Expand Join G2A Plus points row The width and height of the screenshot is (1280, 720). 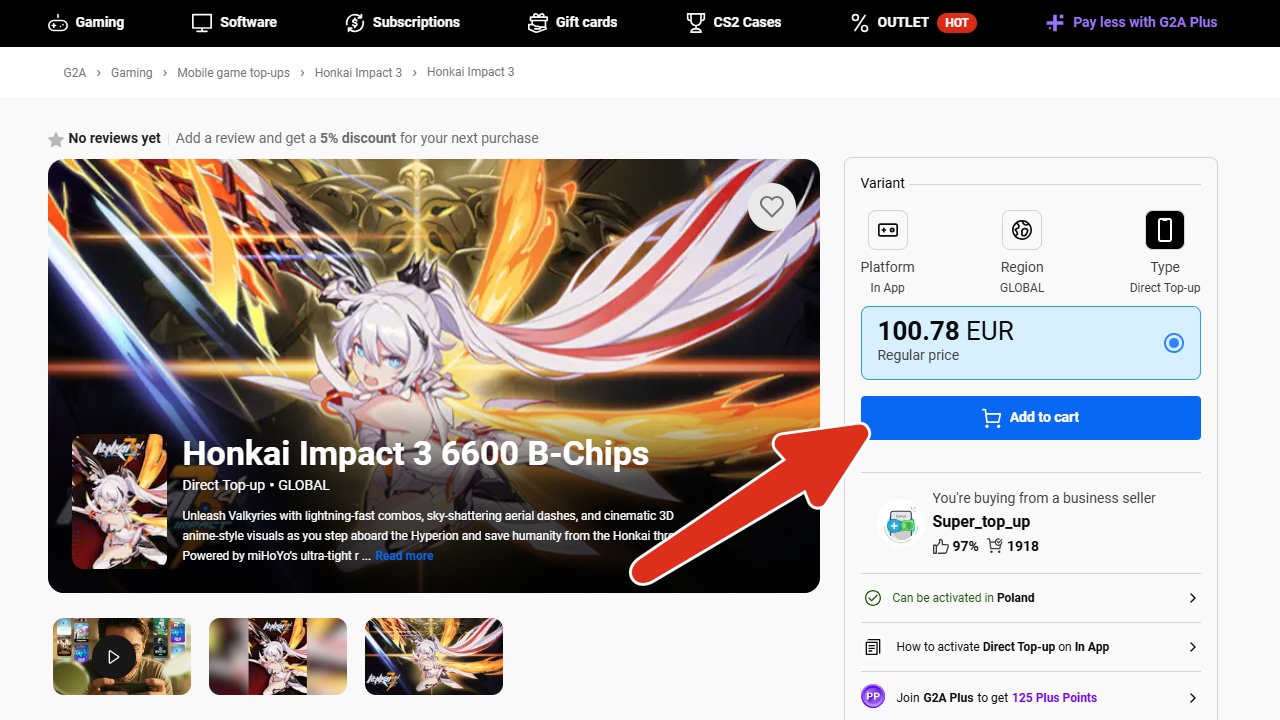click(1031, 697)
